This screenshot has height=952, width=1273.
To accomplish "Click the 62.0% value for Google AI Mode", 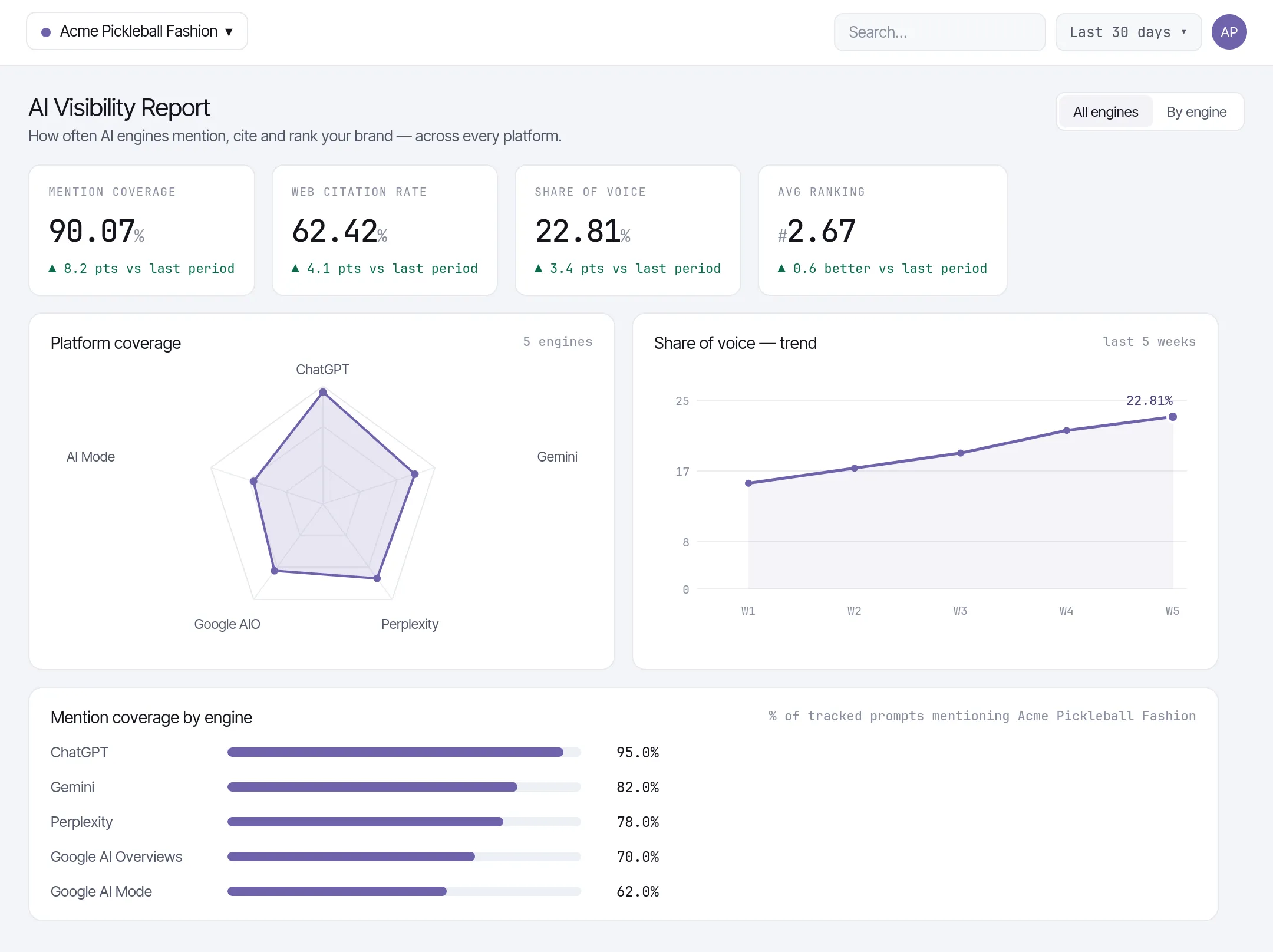I will click(638, 891).
